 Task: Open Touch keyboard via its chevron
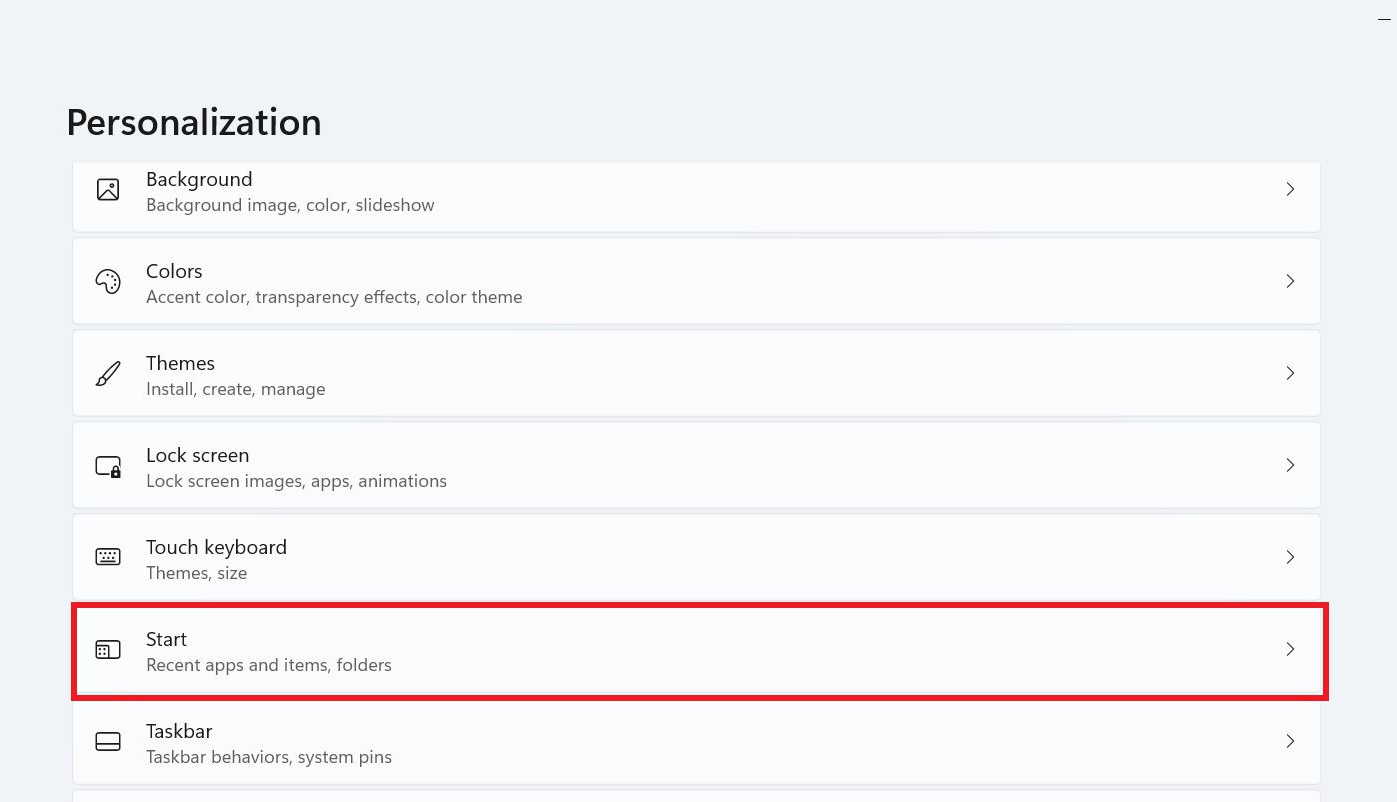(x=1290, y=557)
